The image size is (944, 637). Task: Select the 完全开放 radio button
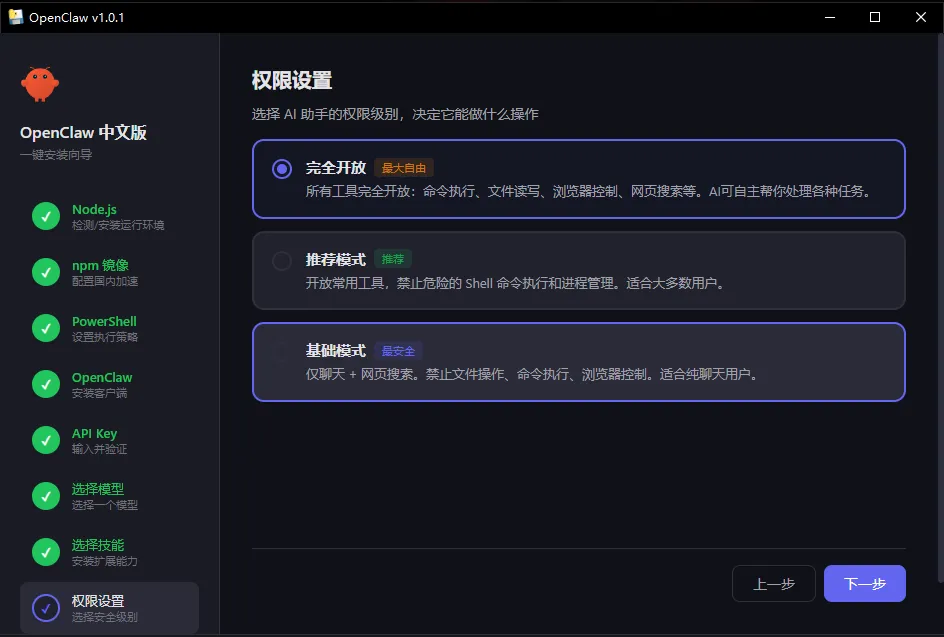pos(282,169)
